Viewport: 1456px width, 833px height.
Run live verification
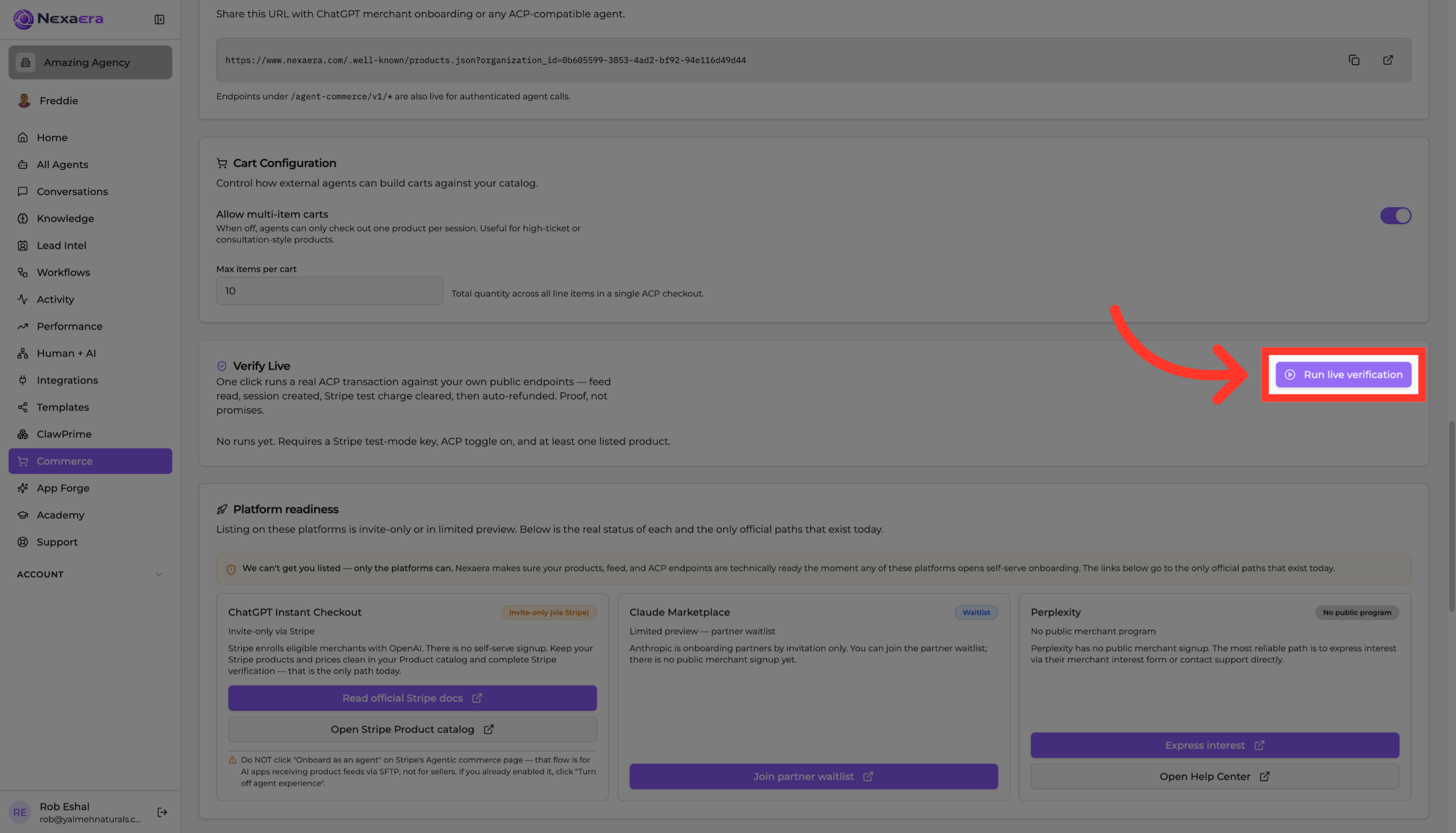click(x=1343, y=375)
